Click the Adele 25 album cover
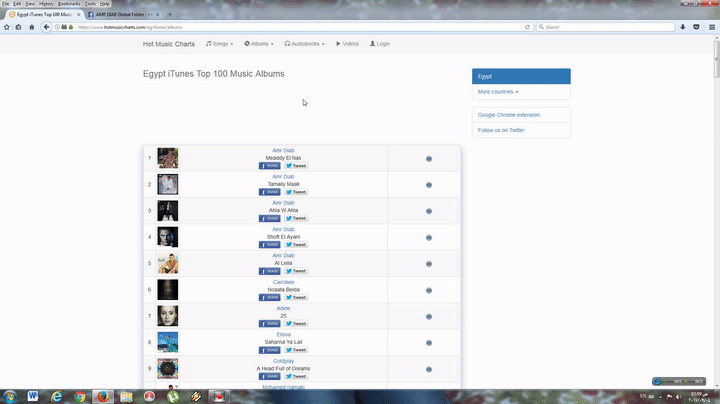Viewport: 720px width, 404px height. (168, 316)
